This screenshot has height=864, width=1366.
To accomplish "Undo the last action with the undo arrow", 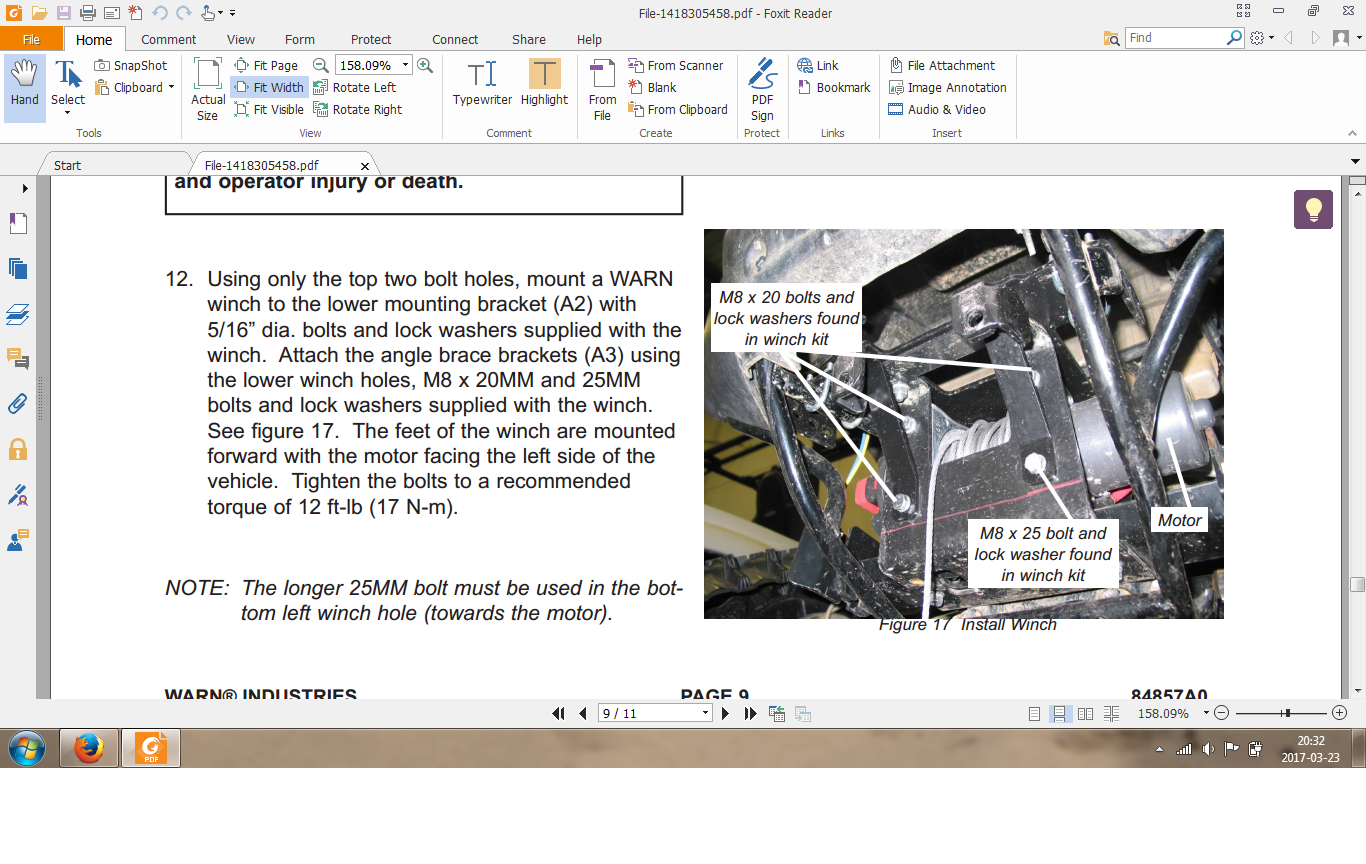I will coord(160,13).
